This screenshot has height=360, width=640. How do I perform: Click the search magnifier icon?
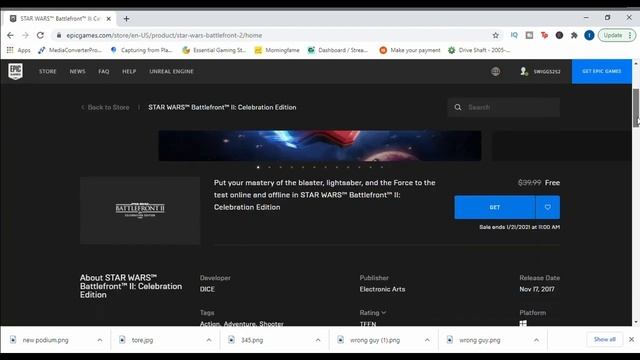coord(458,107)
